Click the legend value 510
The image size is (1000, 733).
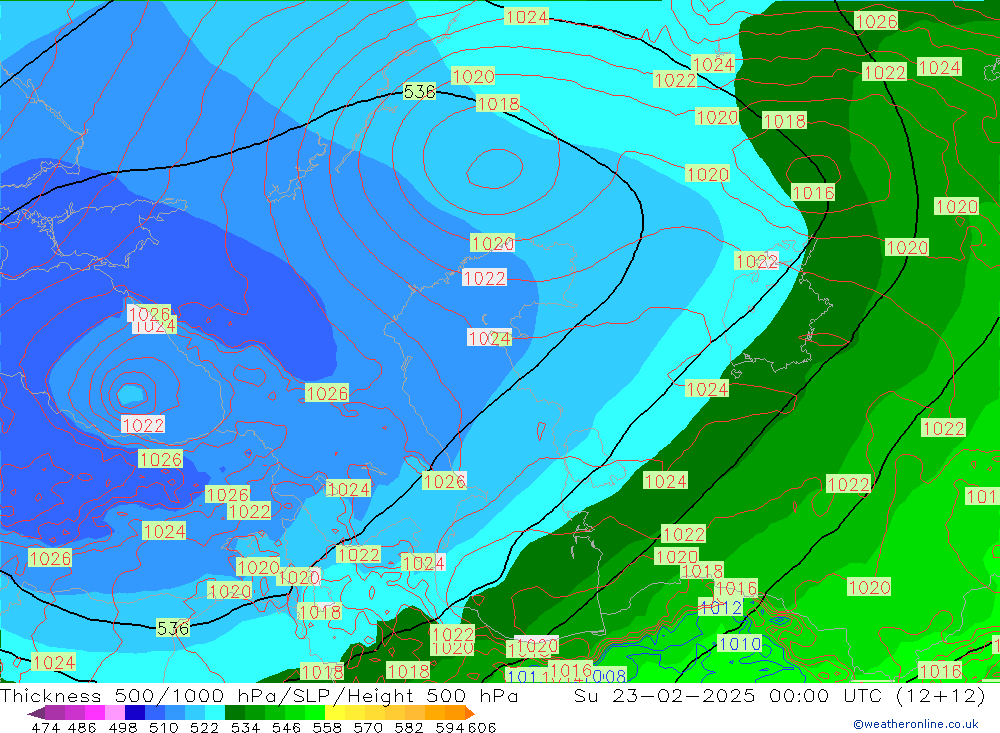pos(164,727)
